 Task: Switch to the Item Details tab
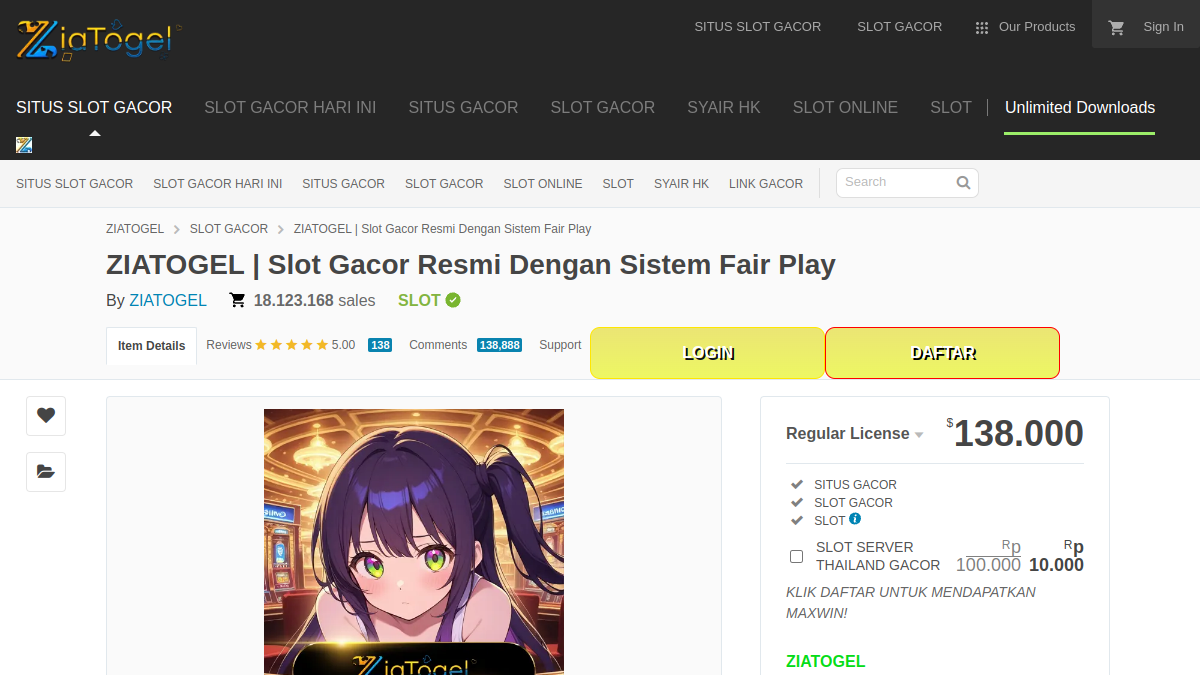click(151, 345)
